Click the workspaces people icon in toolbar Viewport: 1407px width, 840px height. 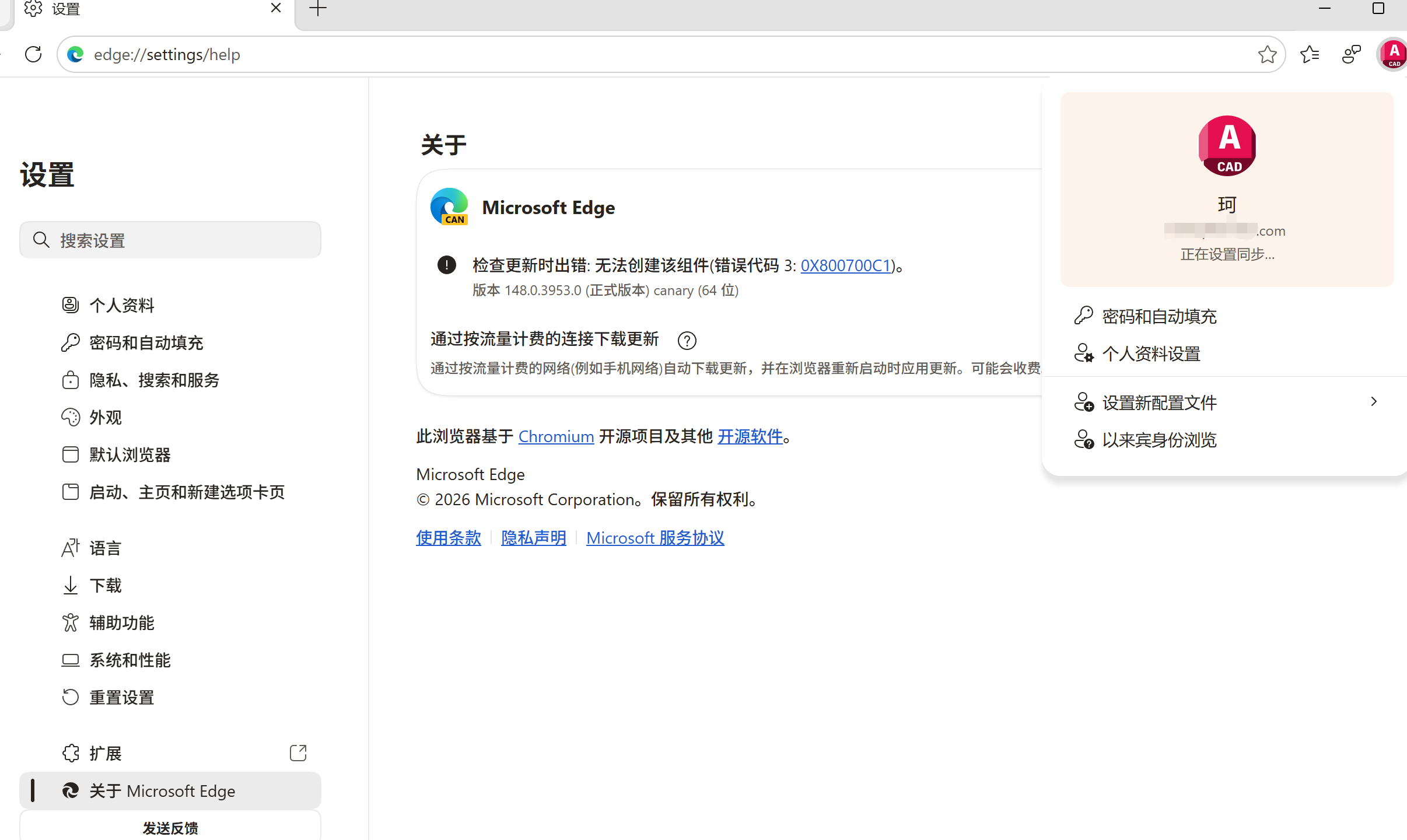pyautogui.click(x=1351, y=54)
